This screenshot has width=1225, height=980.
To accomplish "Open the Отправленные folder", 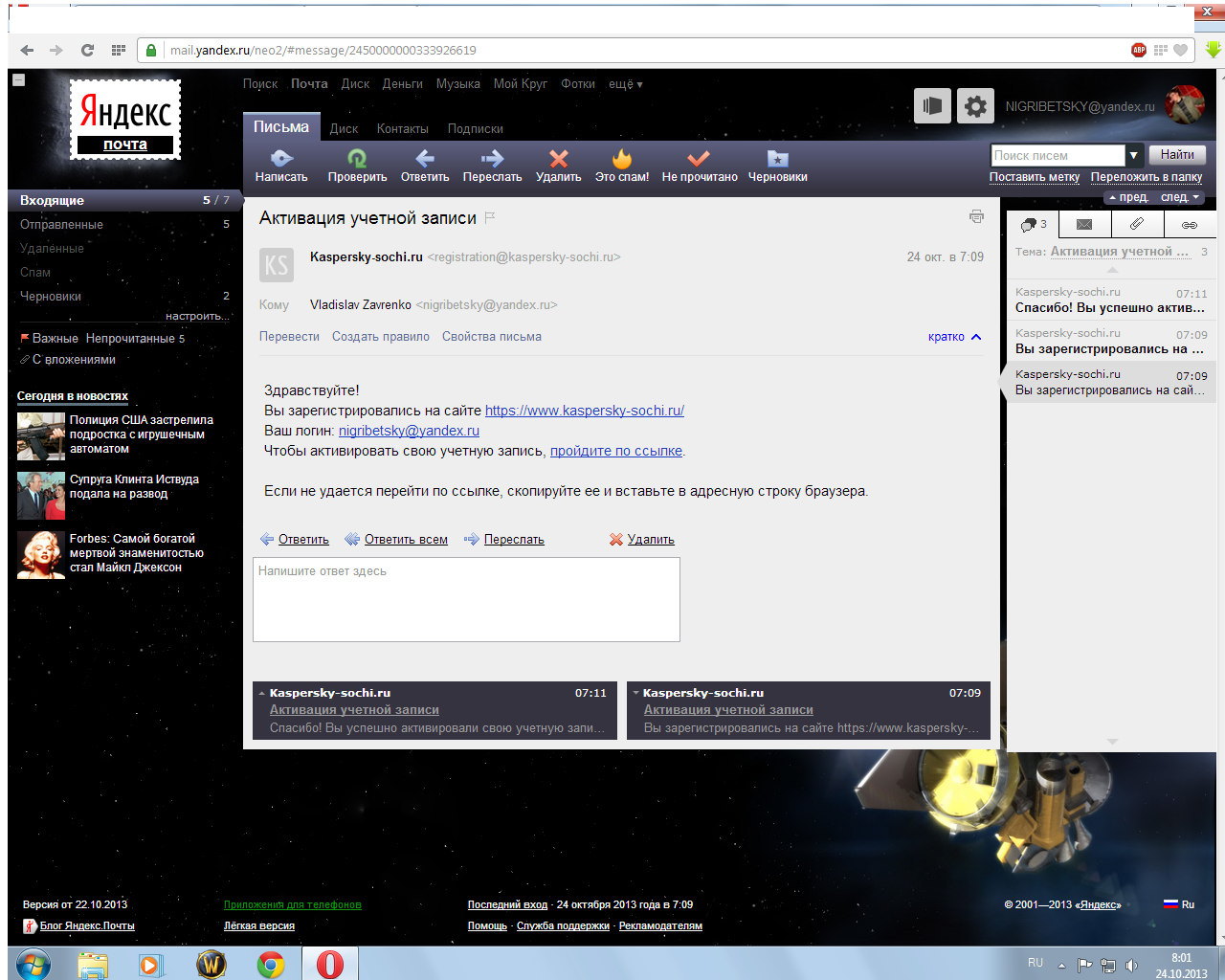I will pyautogui.click(x=61, y=225).
